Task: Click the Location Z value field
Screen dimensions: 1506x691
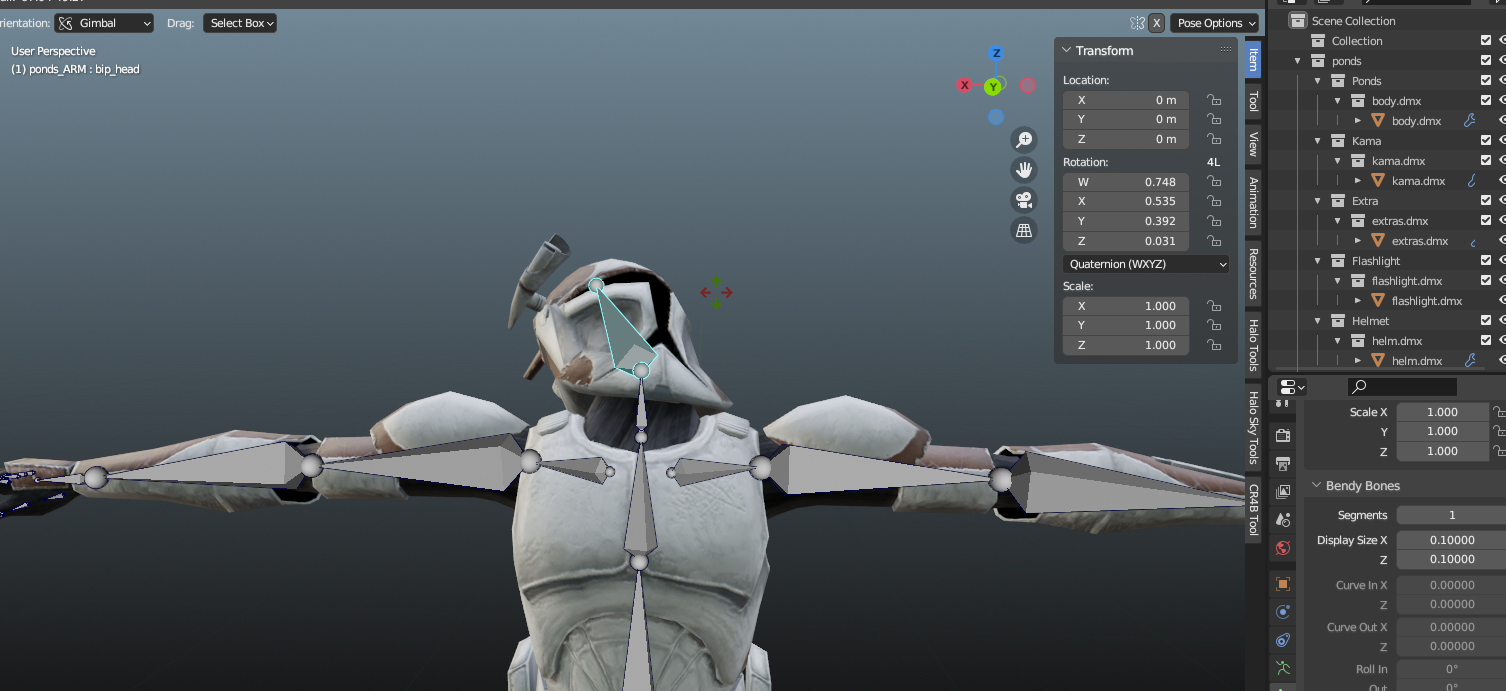Action: (x=1126, y=139)
